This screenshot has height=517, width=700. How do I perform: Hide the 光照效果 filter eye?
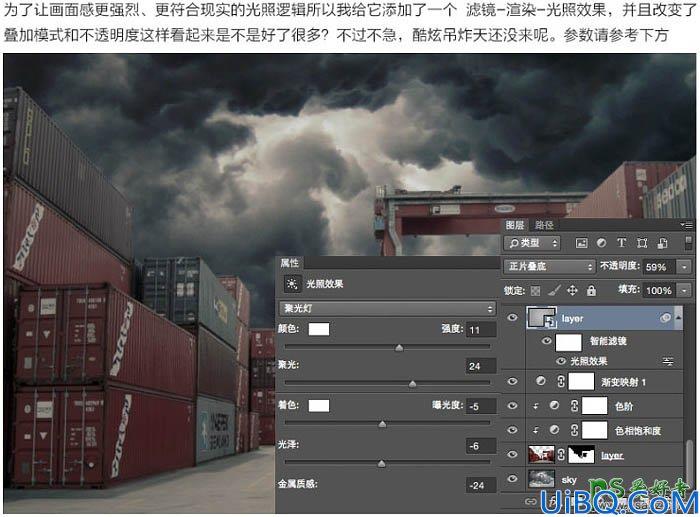pos(561,361)
